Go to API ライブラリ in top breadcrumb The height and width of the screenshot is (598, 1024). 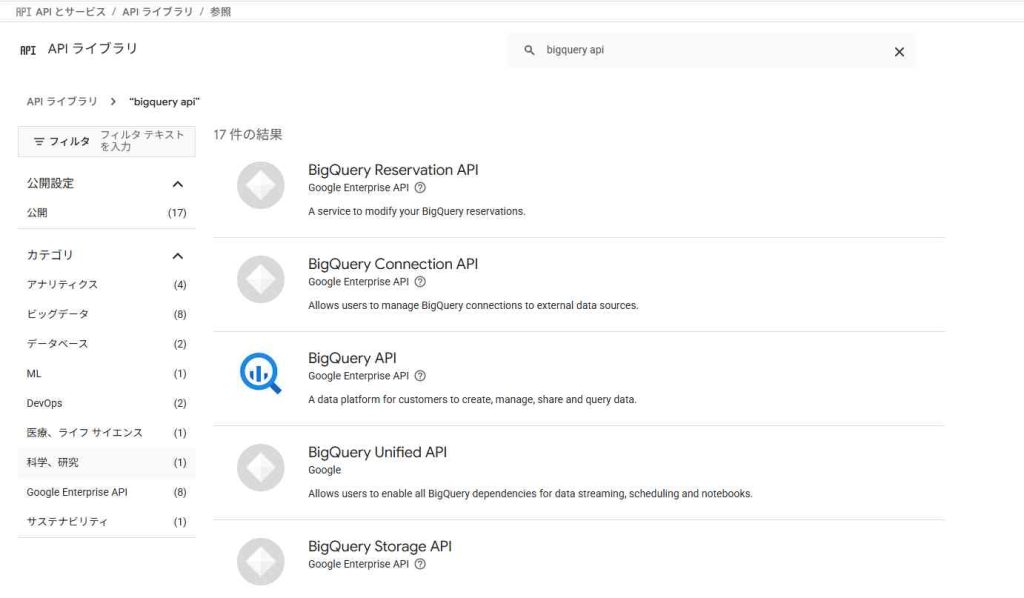click(x=158, y=11)
